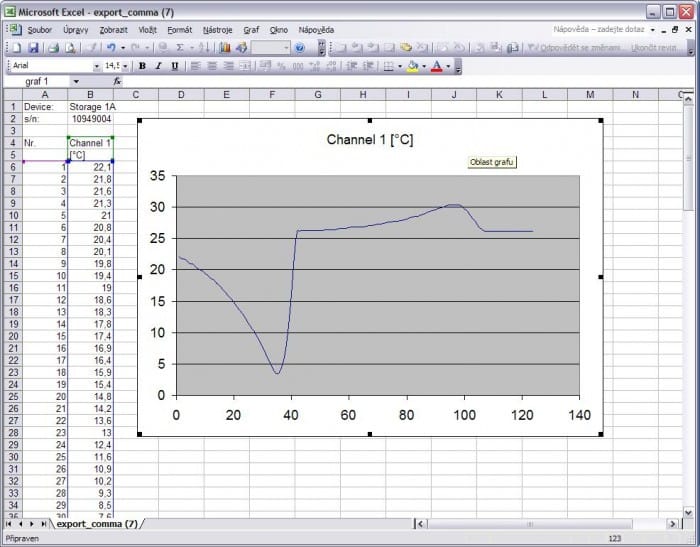Select the export_comma (7) sheet tab
This screenshot has height=547, width=700.
click(97, 523)
